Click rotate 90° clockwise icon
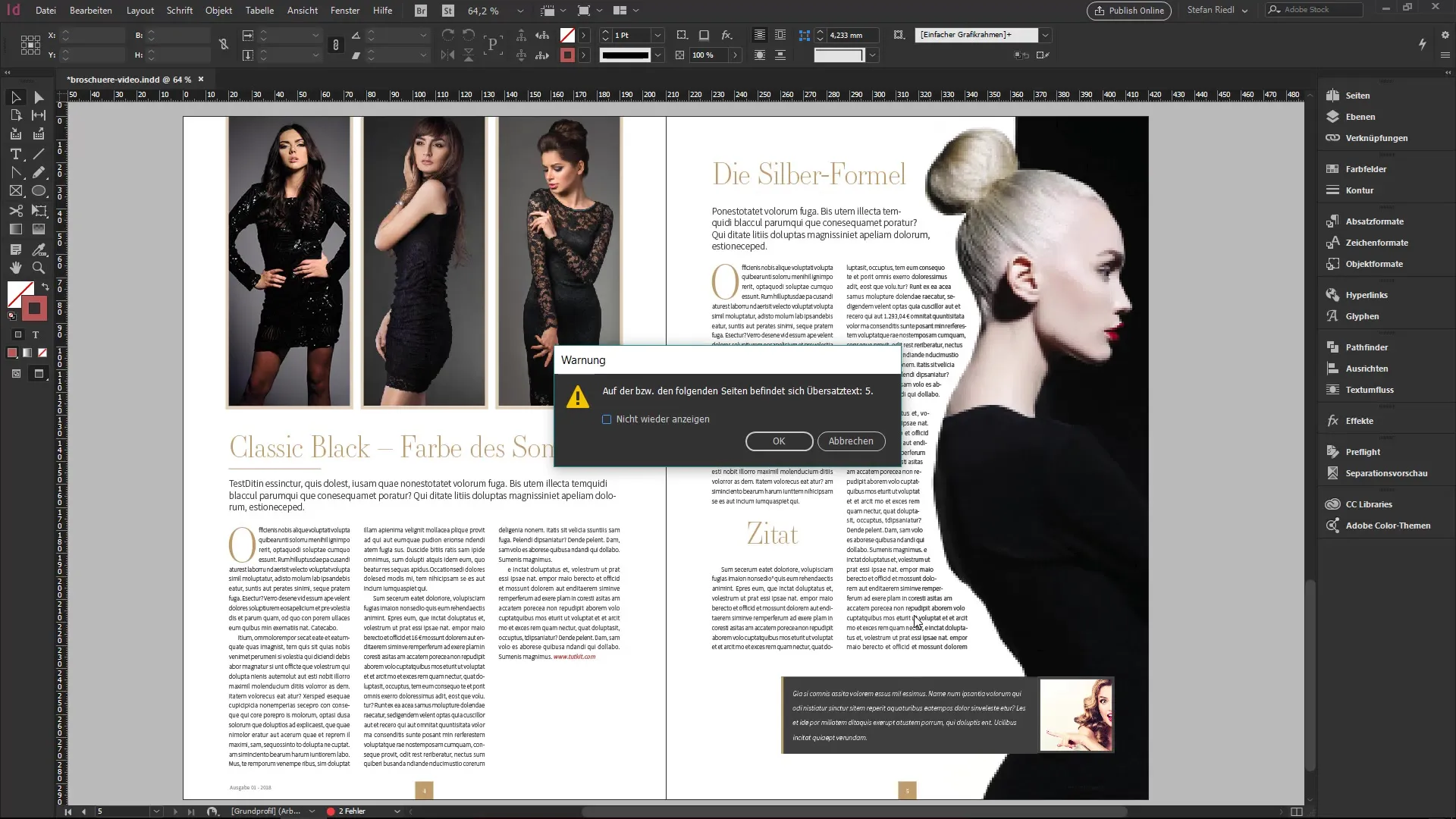Viewport: 1456px width, 819px height. coord(448,35)
